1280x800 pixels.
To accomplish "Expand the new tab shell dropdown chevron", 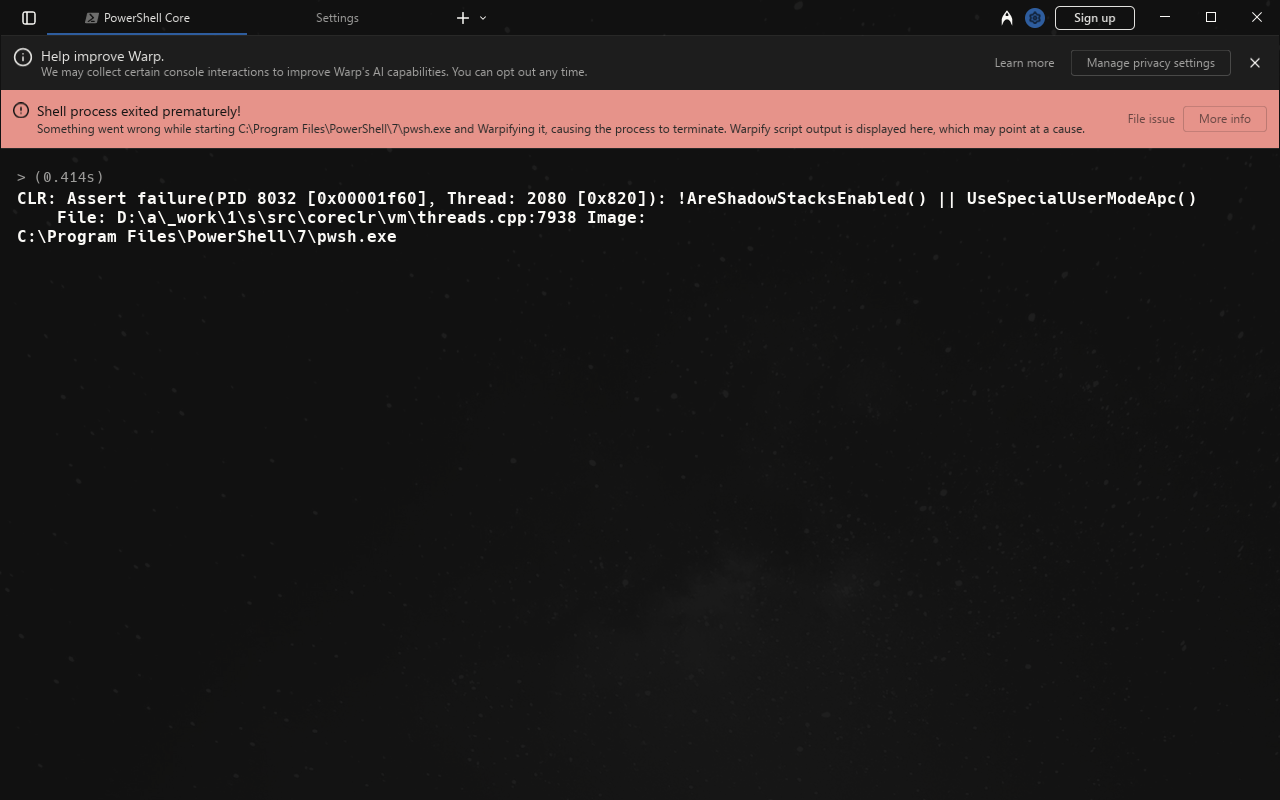I will coord(484,18).
